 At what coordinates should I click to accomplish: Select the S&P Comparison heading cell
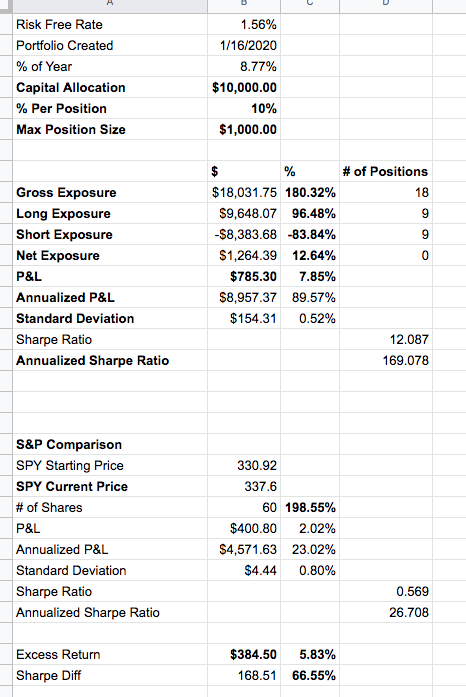(110, 445)
